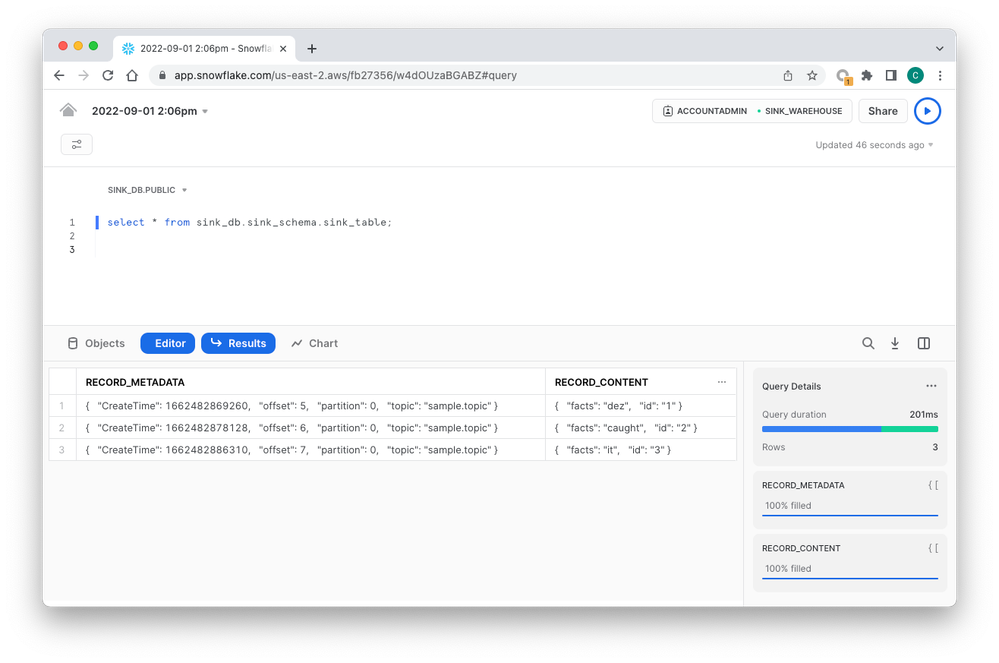
Task: Run the query with the play button
Action: [927, 111]
